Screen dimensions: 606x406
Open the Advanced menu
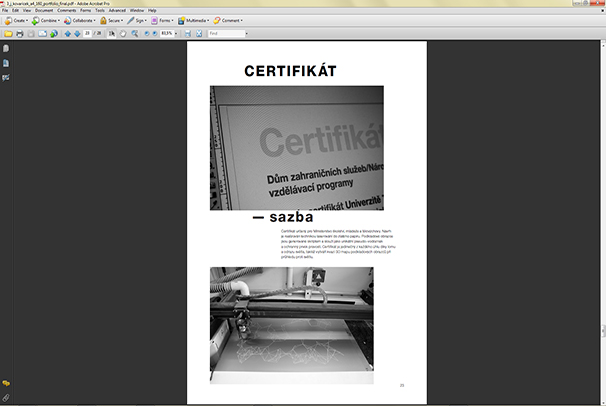tap(117, 10)
